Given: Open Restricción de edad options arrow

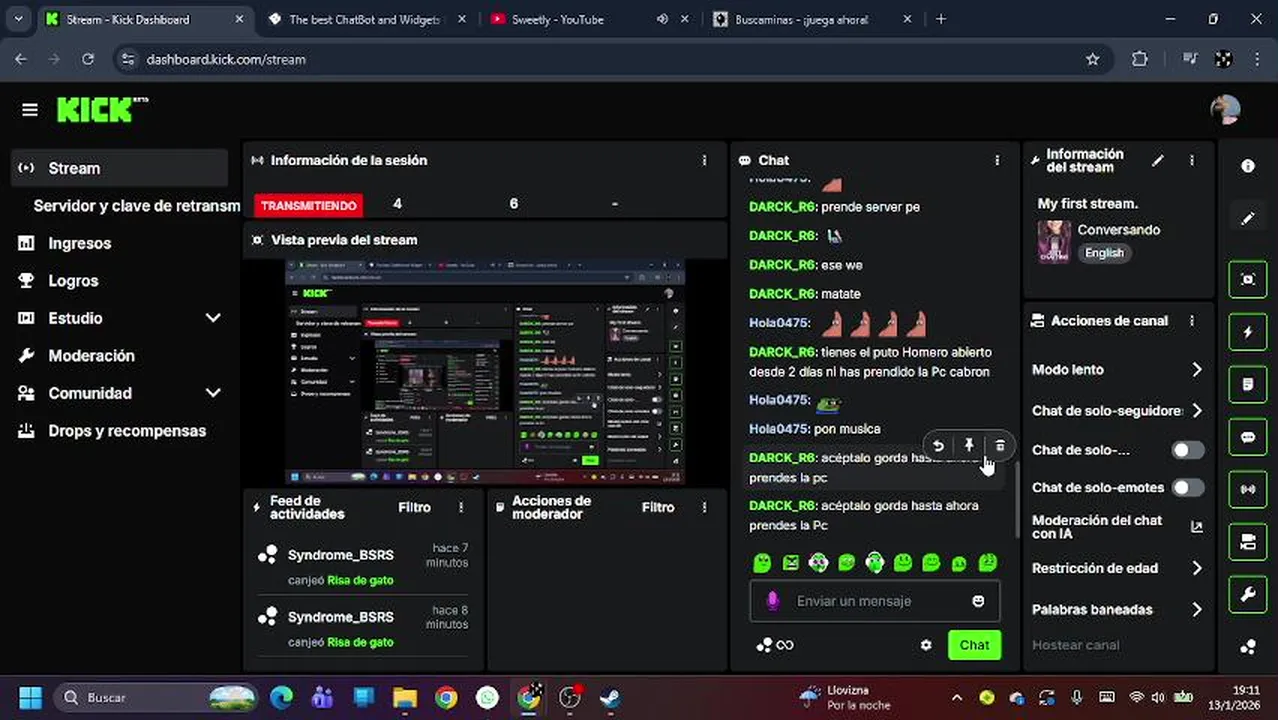Looking at the screenshot, I should pyautogui.click(x=1196, y=568).
